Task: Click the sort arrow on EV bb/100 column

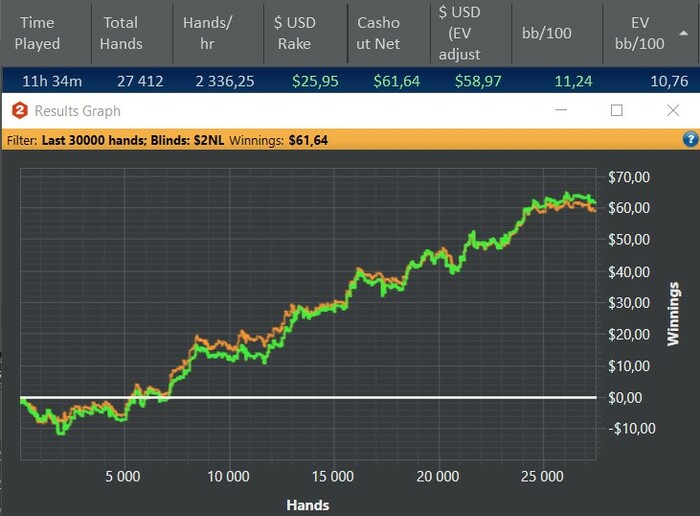Action: coord(683,33)
